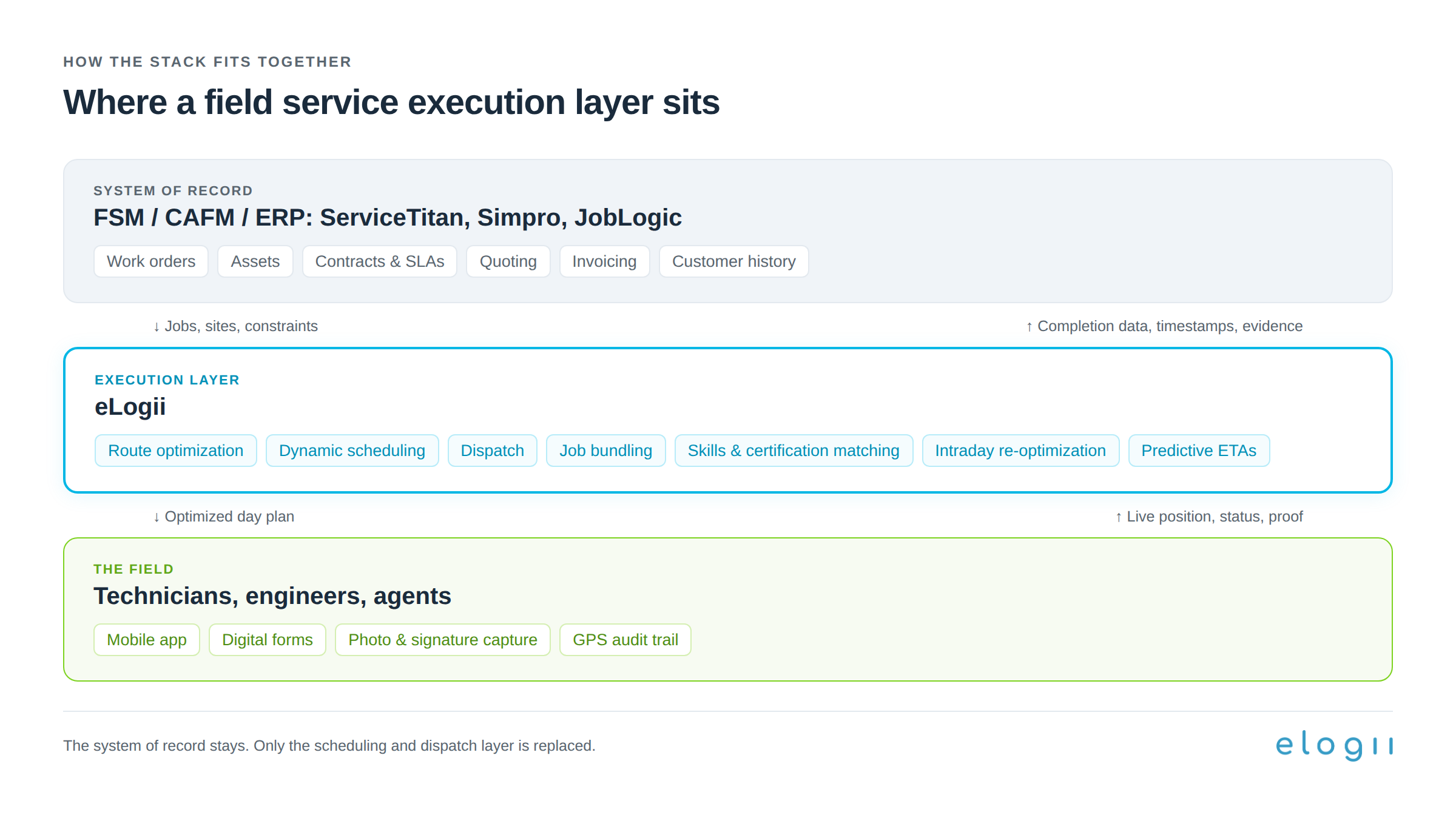Select the Assets chip
This screenshot has height=815, width=1456.
pos(255,261)
